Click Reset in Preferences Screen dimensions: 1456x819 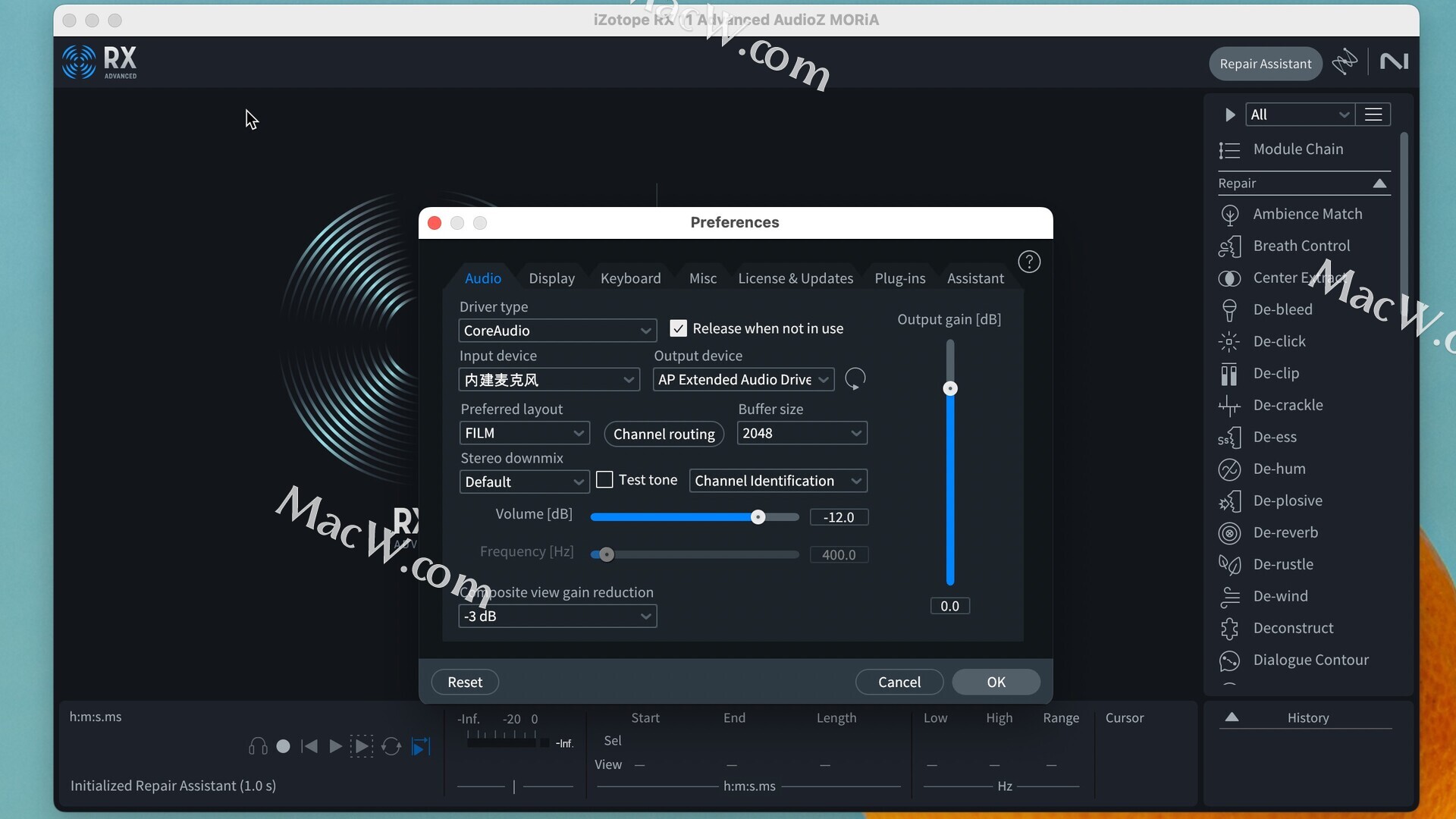point(465,682)
